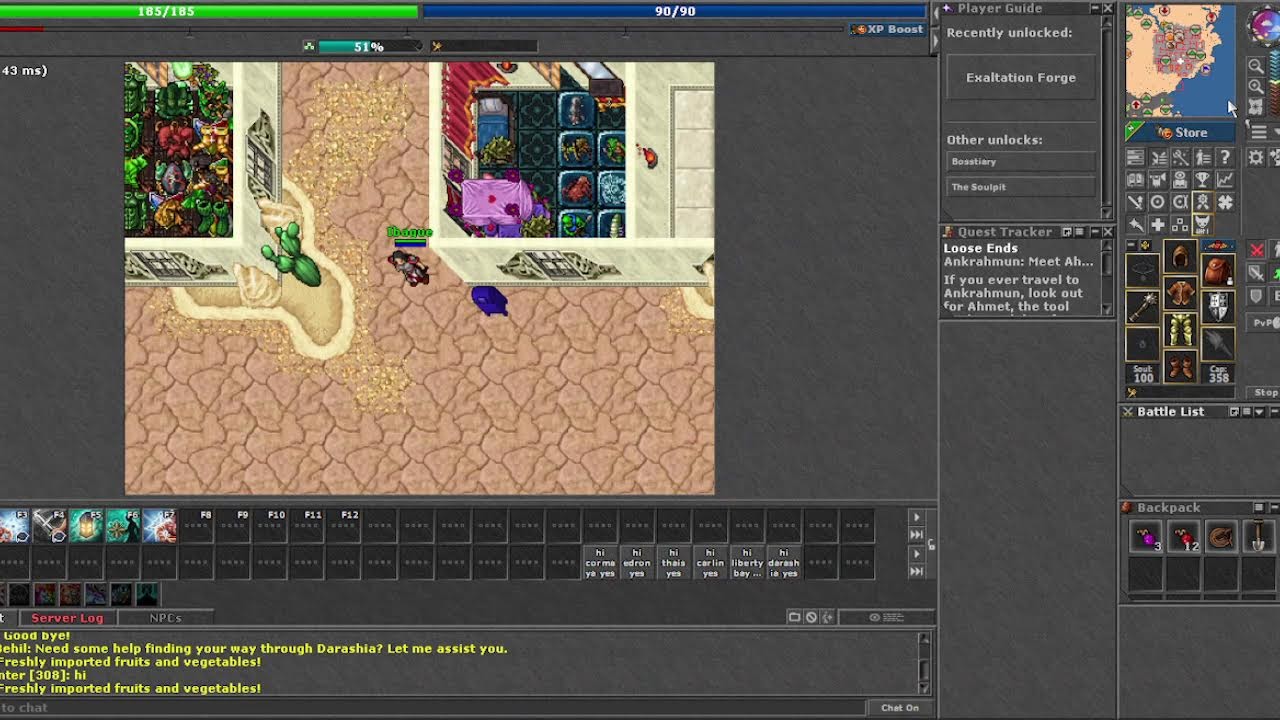Viewport: 1280px width, 720px height.
Task: Click the 51% progress bar
Action: click(x=369, y=47)
